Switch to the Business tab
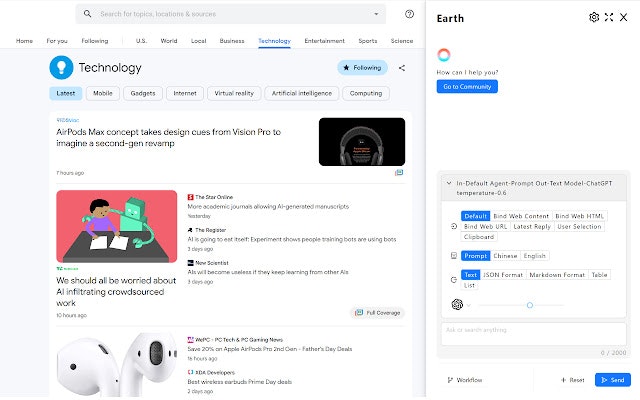640x400 pixels. [x=232, y=41]
